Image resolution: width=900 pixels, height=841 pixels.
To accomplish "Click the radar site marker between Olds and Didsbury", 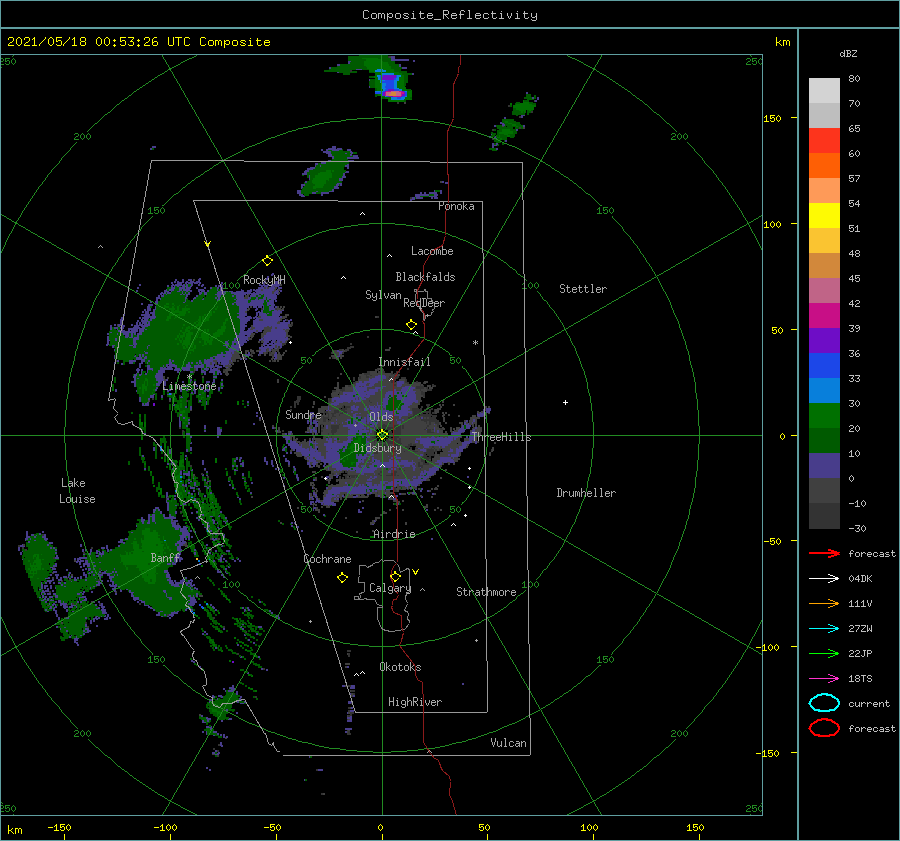I will coord(382,435).
